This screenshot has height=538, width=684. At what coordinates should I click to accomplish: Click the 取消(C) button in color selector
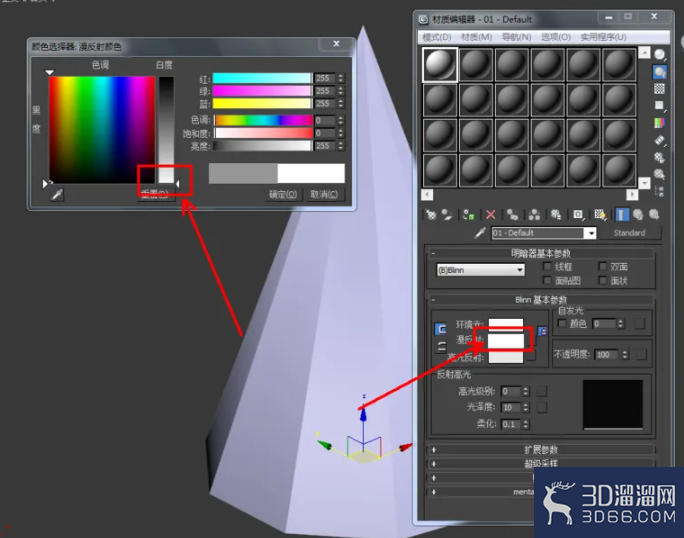coord(324,194)
